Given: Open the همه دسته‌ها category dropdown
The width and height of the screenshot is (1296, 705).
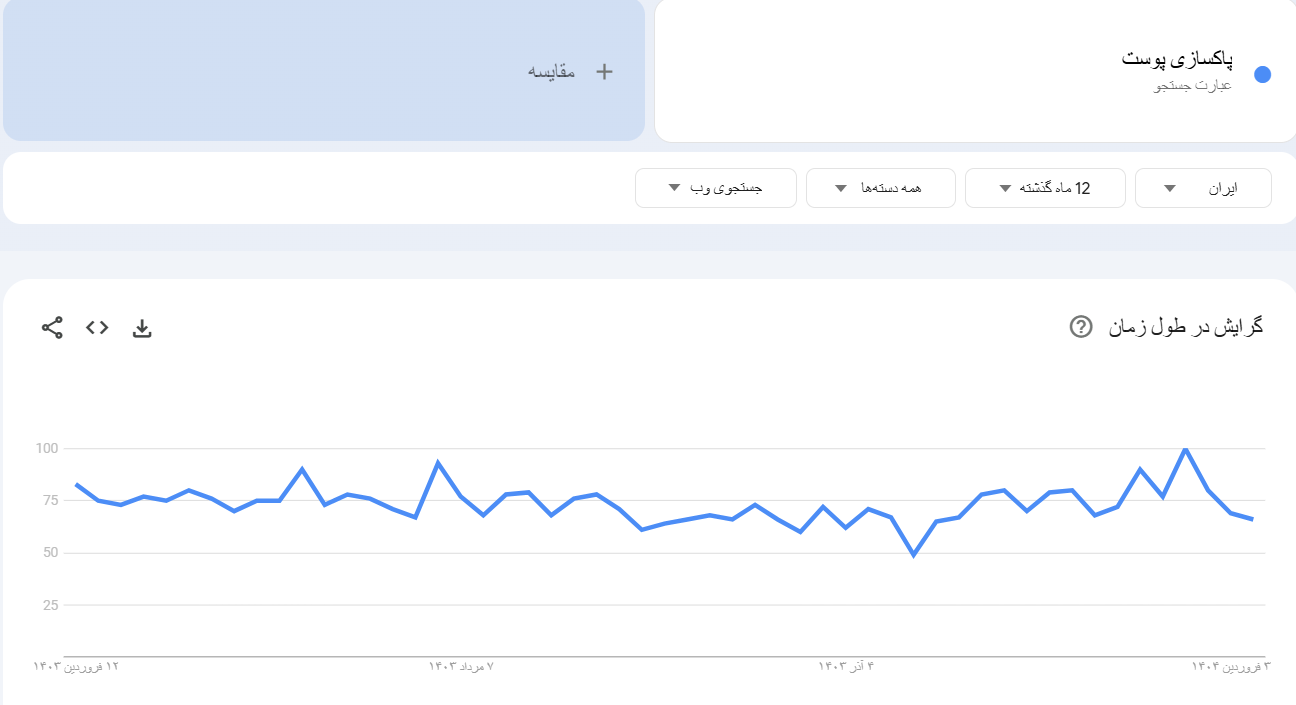Looking at the screenshot, I should tap(880, 188).
